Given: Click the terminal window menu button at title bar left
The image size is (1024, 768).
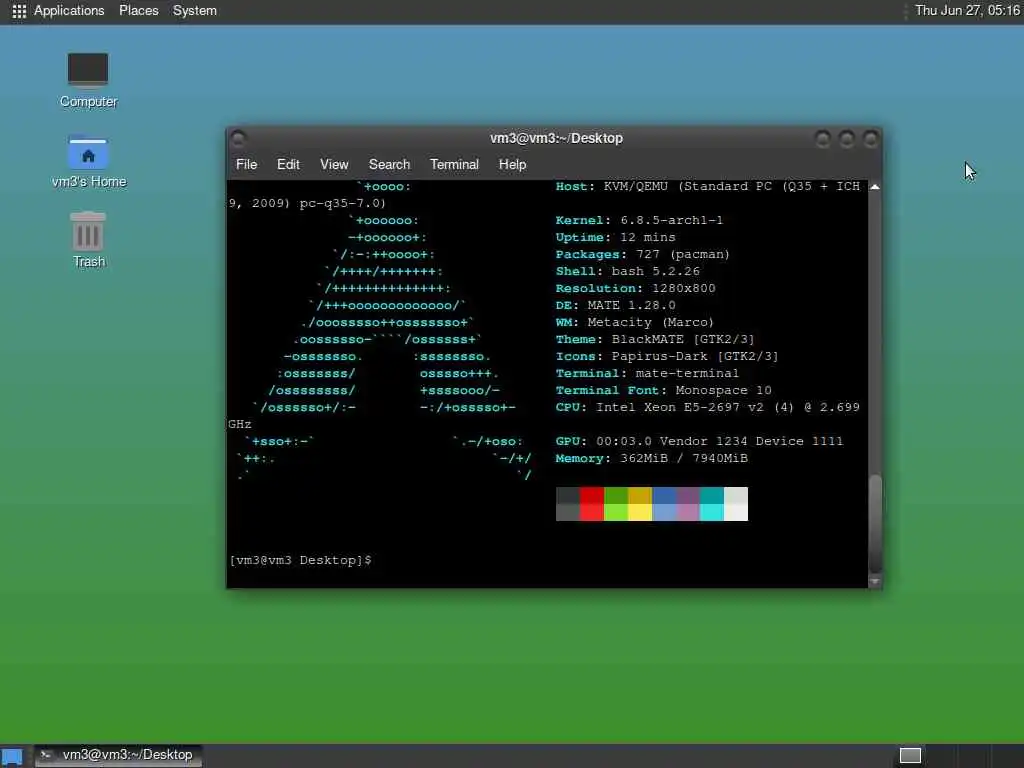Looking at the screenshot, I should [x=238, y=138].
